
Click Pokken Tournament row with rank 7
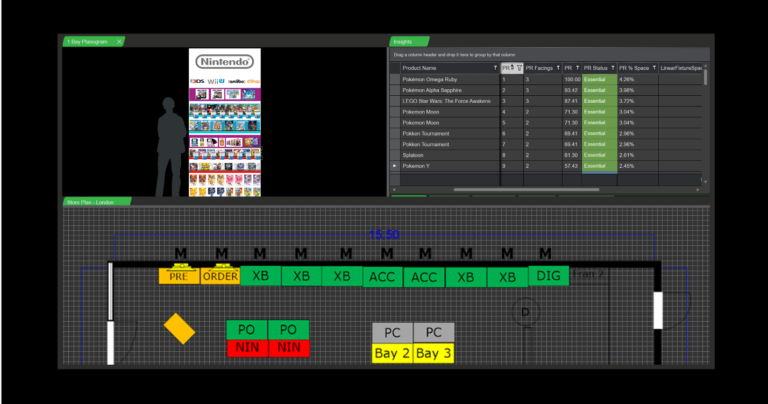click(546, 144)
